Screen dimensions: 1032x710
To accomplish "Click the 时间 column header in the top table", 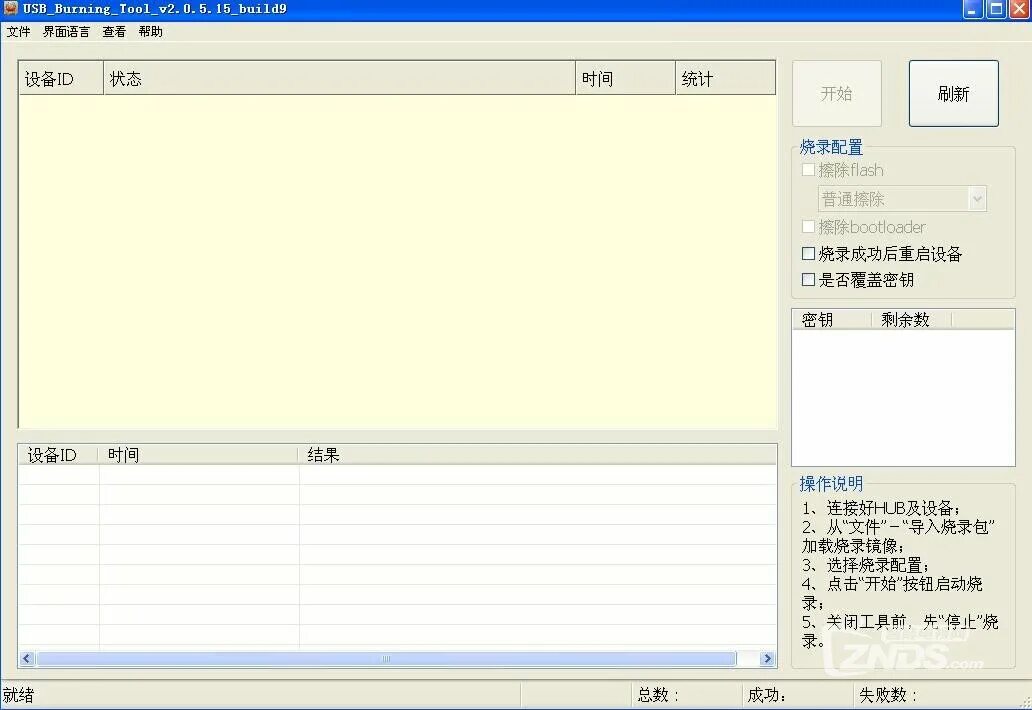I will pos(626,79).
